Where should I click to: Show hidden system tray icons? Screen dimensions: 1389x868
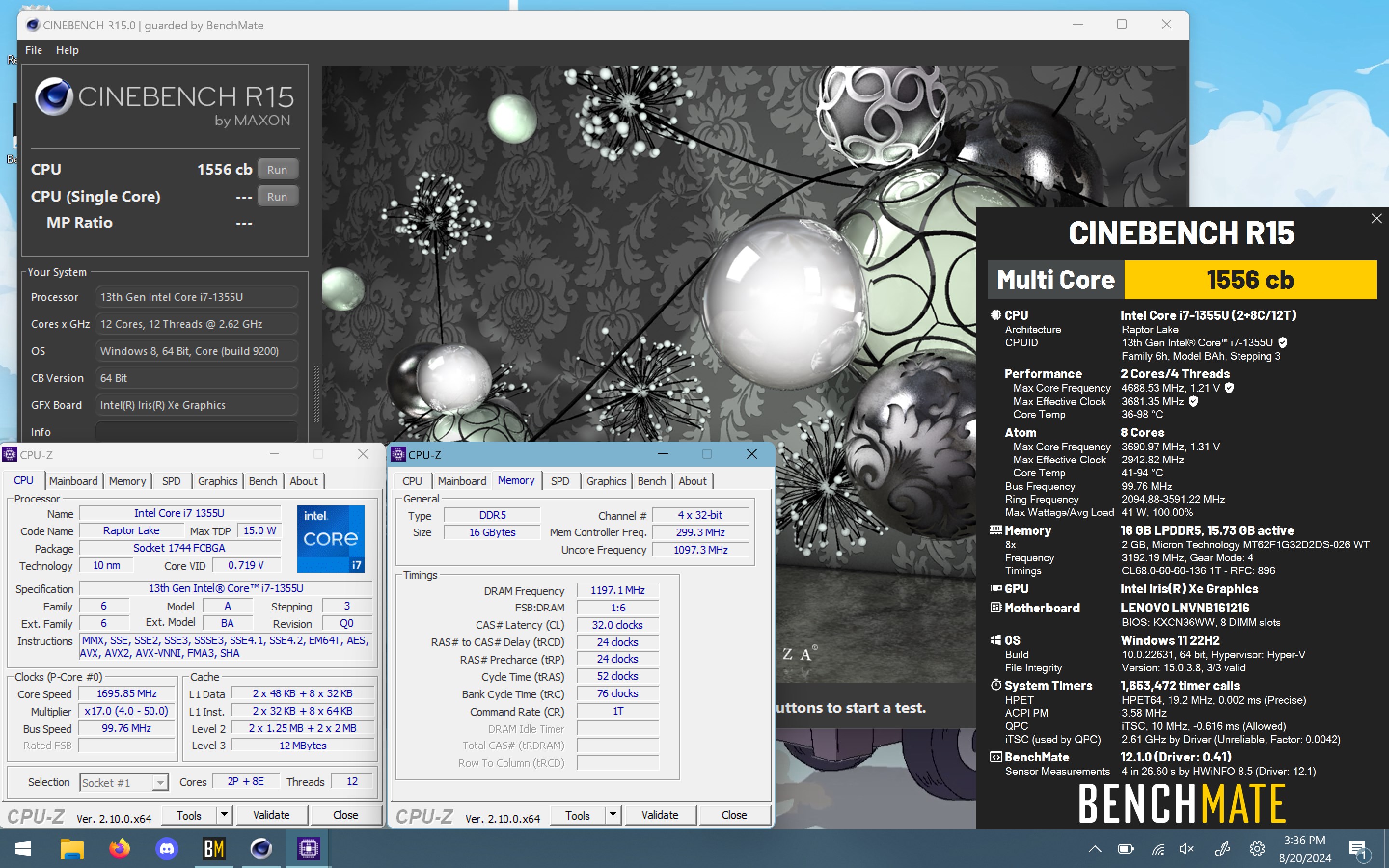pos(1094,849)
